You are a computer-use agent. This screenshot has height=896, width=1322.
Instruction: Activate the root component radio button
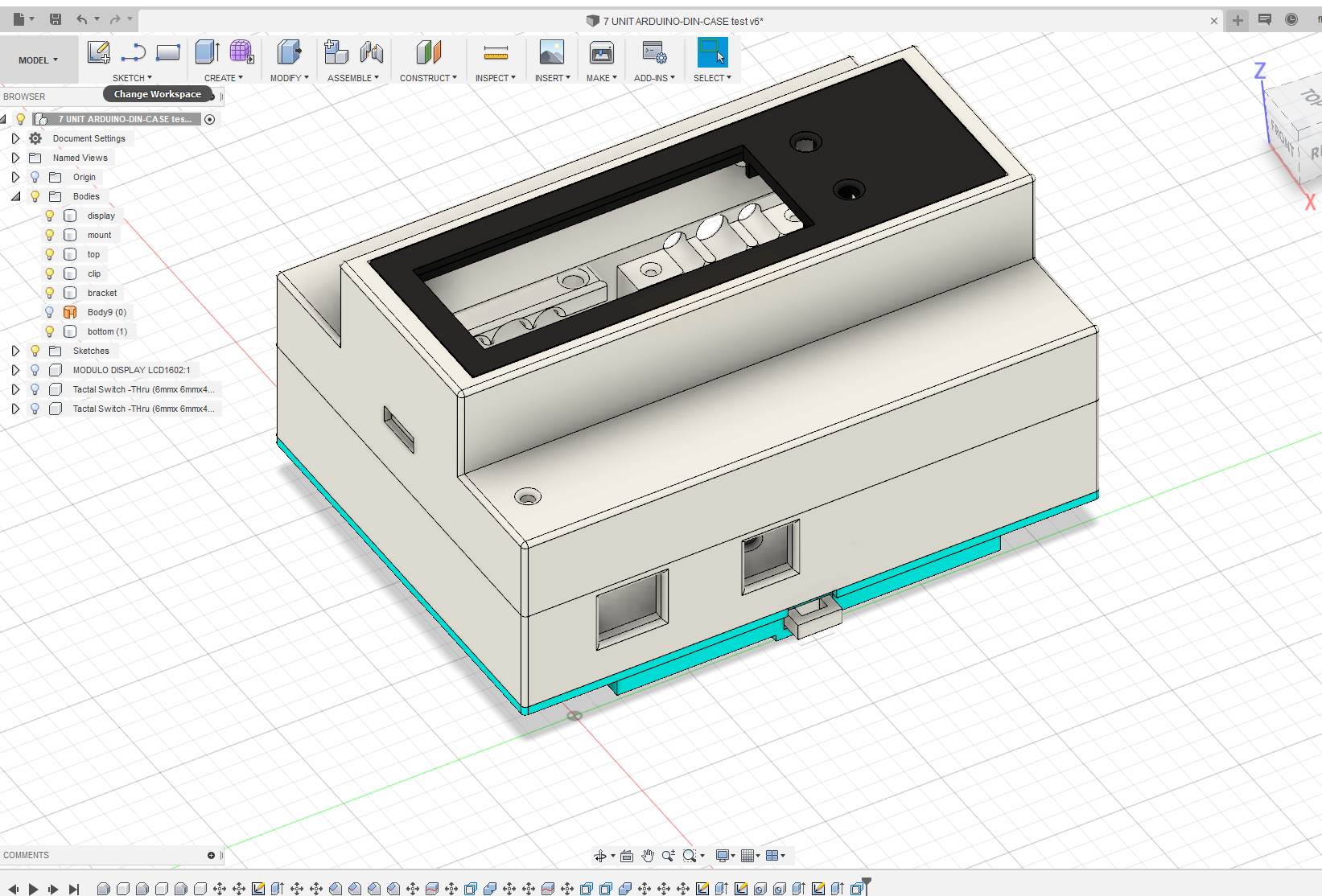(210, 119)
